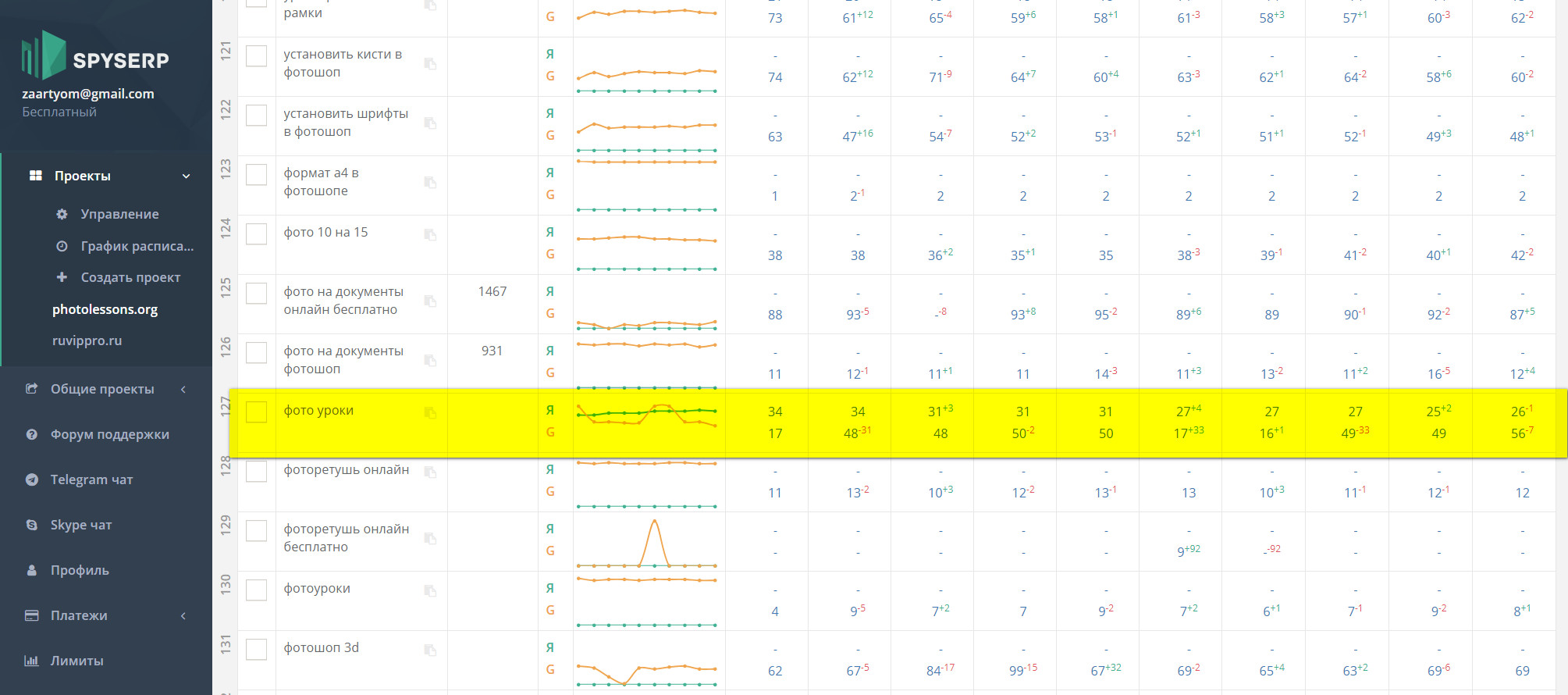Open photolessons.org project
Screen dimensions: 1568x695
pos(105,309)
